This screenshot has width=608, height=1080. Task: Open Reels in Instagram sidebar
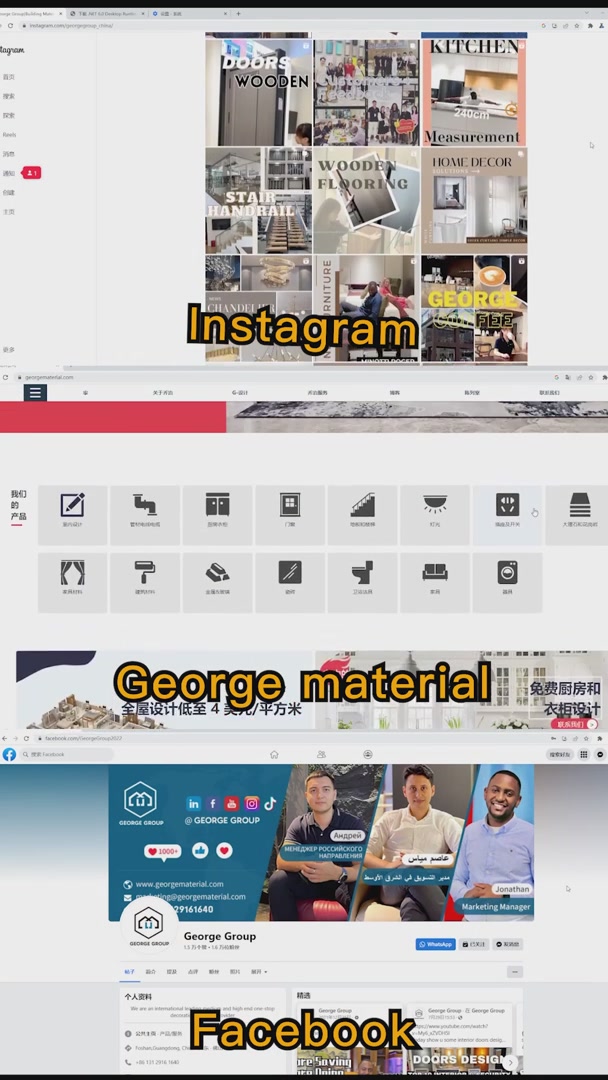pos(9,135)
